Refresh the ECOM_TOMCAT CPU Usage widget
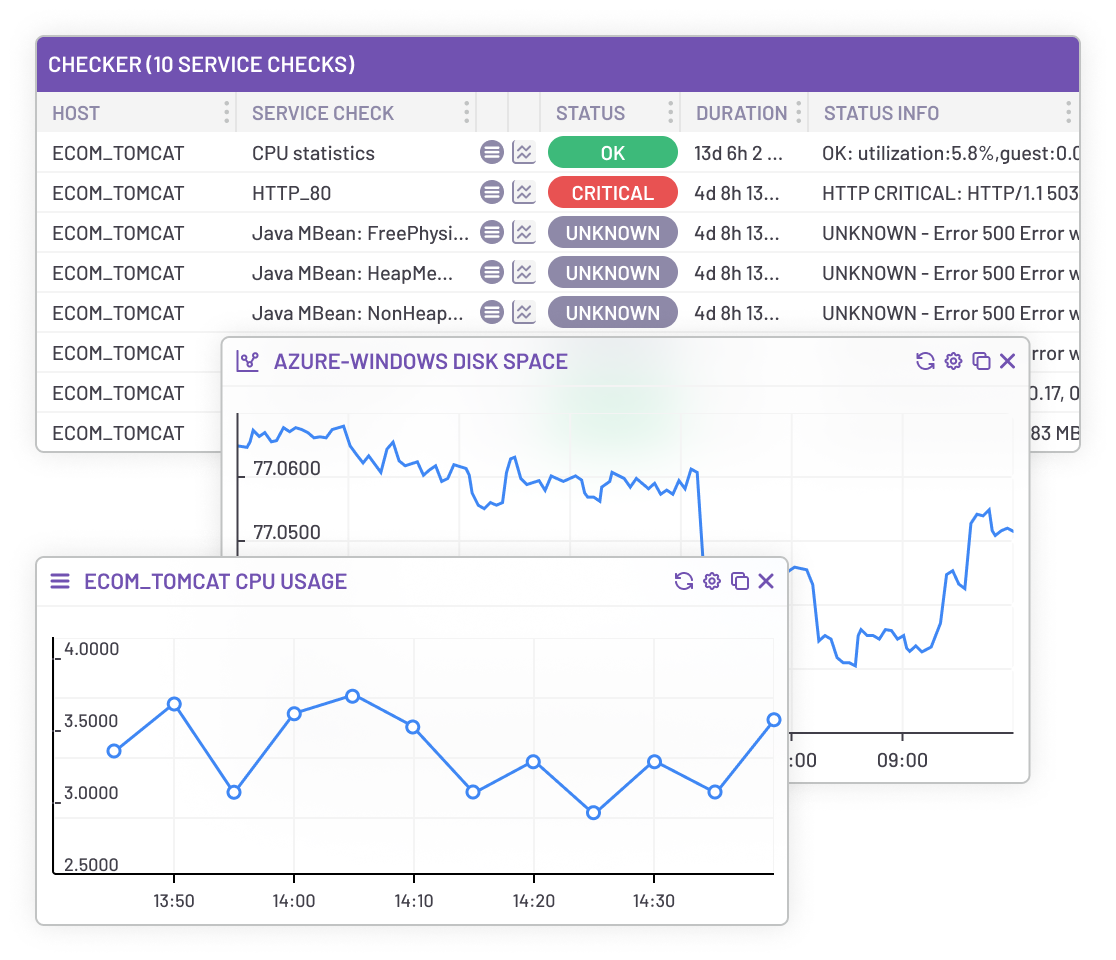The image size is (1116, 960). click(x=683, y=581)
